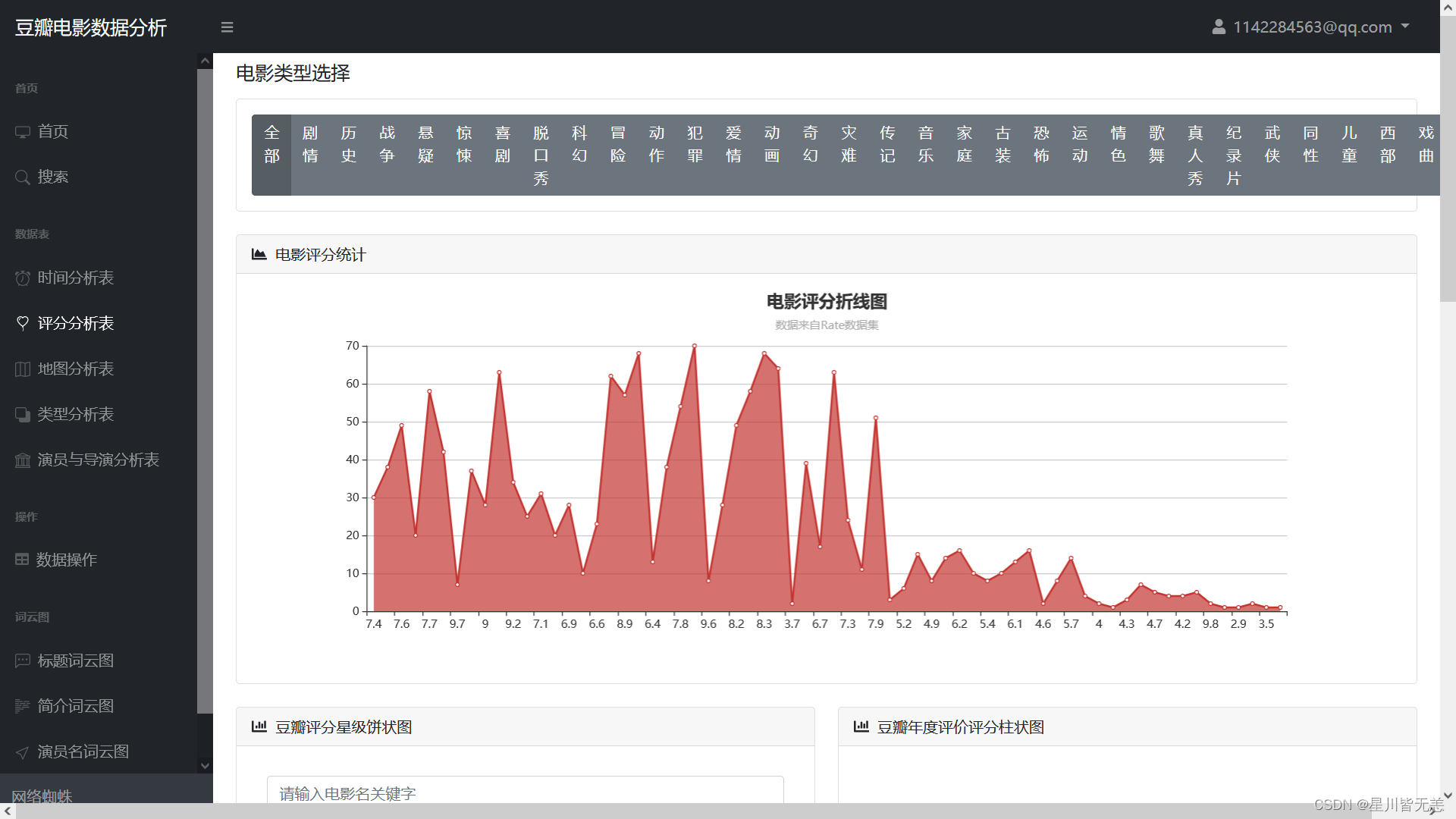Click the hamburger menu toggle button
Screen dimensions: 1456x819
click(x=227, y=26)
